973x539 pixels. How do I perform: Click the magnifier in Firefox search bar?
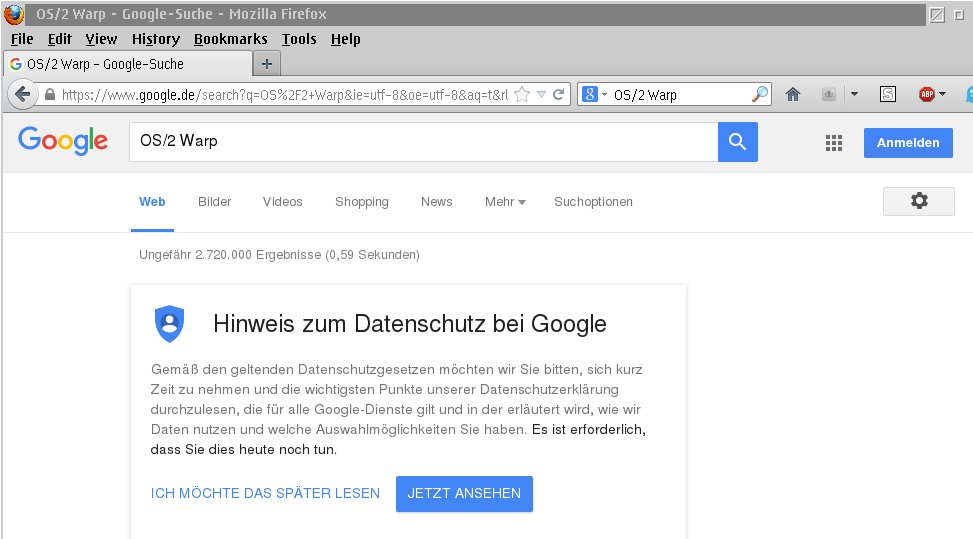tap(760, 94)
